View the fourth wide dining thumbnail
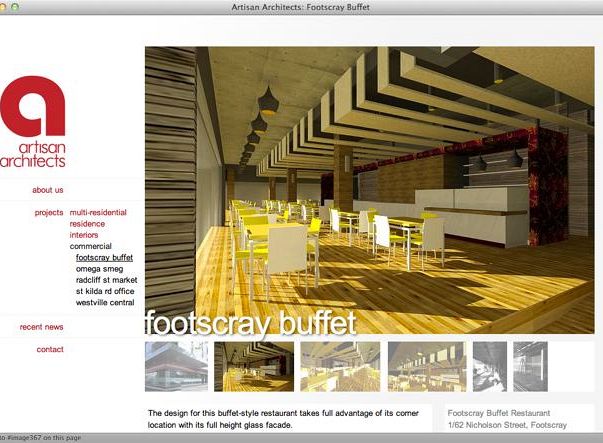 [x=427, y=366]
